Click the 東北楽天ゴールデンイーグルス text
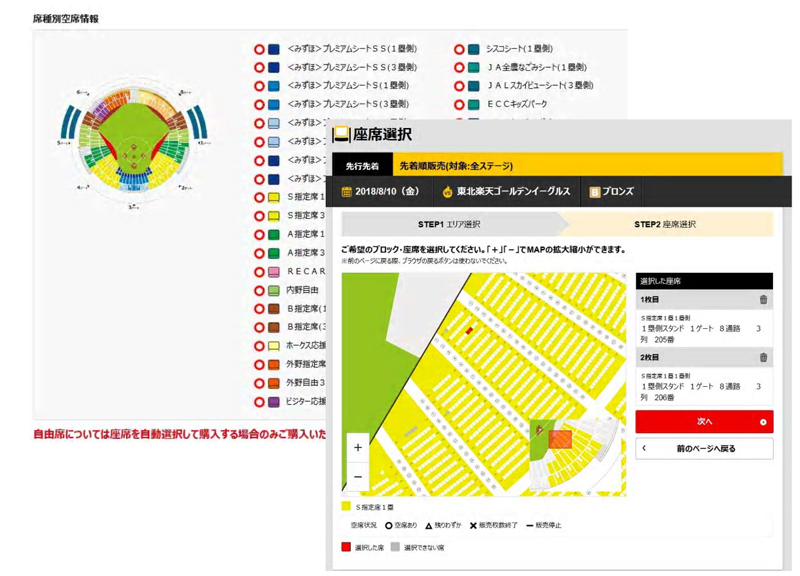 [513, 191]
